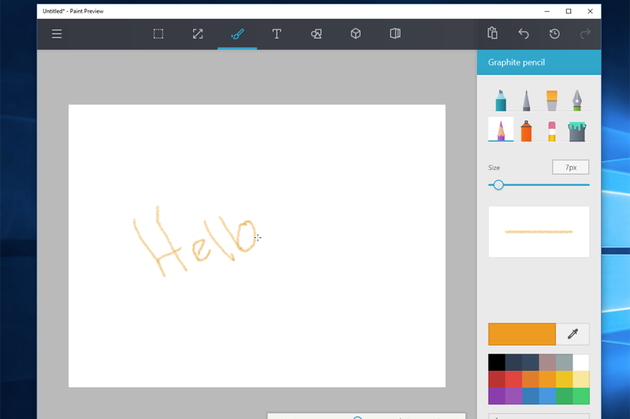630x419 pixels.
Task: Pick the paint bucket fill tool
Action: [x=577, y=131]
